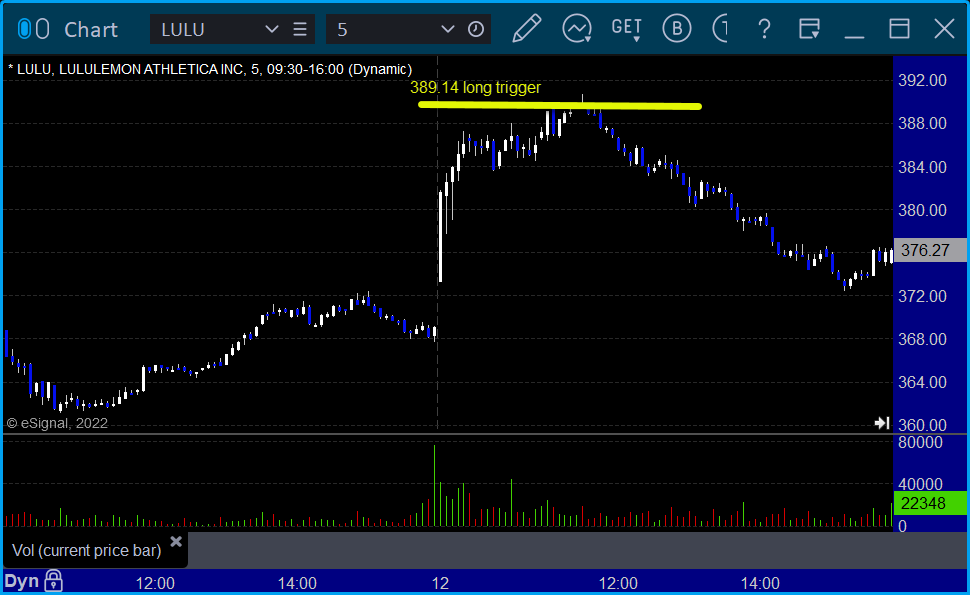The image size is (970, 595).
Task: Click the Dyn label on time axis
Action: click(22, 581)
